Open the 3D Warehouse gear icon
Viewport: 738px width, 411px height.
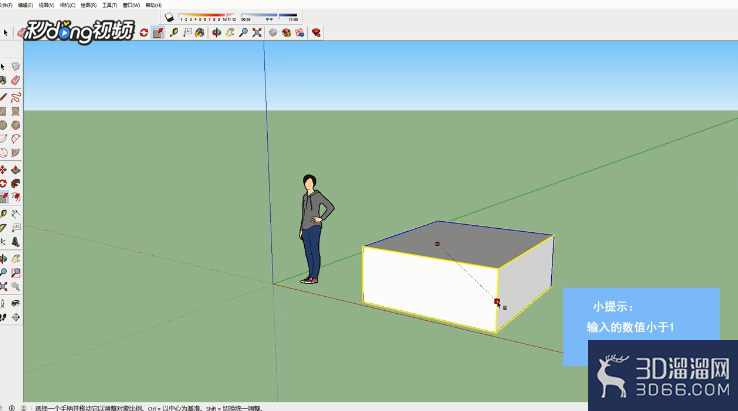273,32
